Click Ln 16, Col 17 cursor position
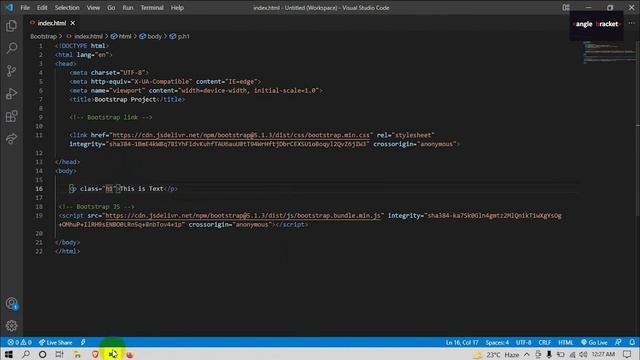Image resolution: width=640 pixels, height=360 pixels. [x=462, y=342]
